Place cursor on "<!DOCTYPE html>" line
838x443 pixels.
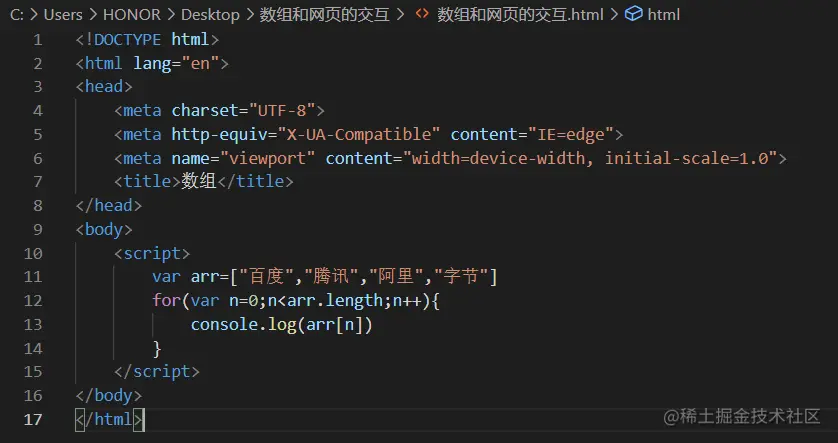(x=147, y=40)
